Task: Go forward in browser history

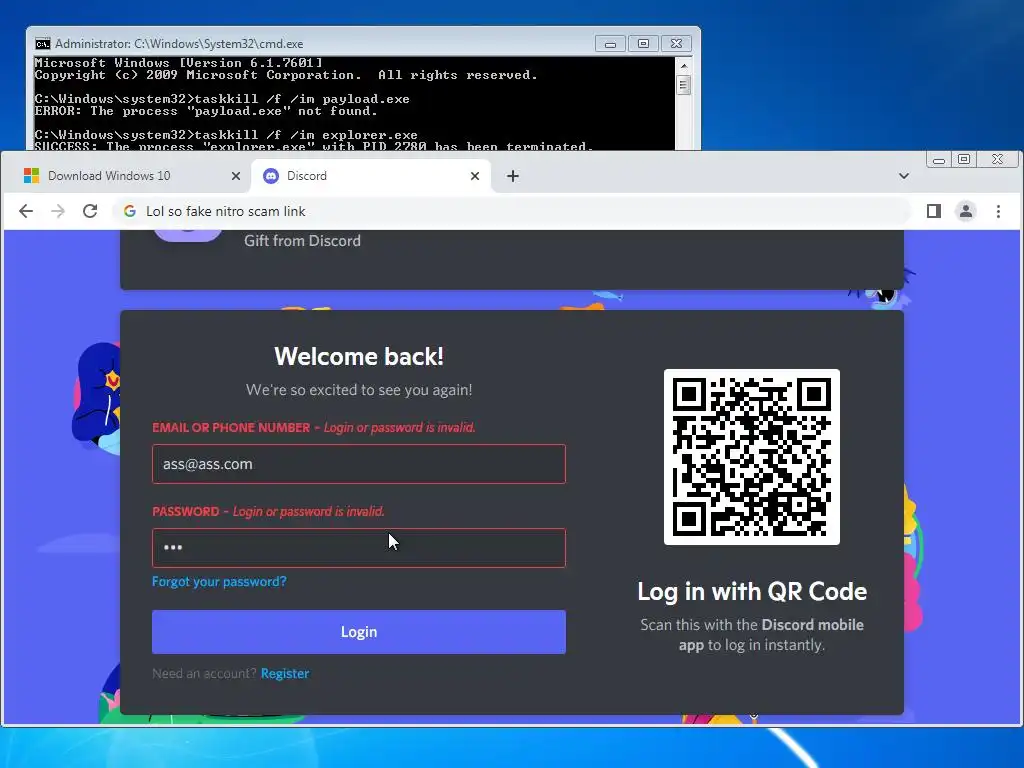Action: (x=58, y=211)
